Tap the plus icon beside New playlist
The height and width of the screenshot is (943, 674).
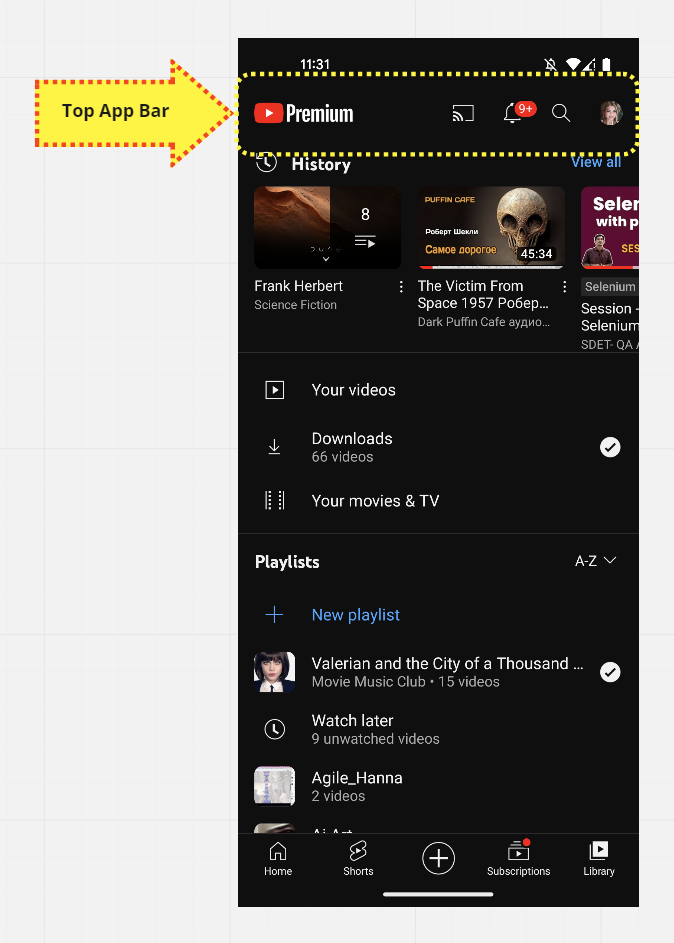click(274, 615)
